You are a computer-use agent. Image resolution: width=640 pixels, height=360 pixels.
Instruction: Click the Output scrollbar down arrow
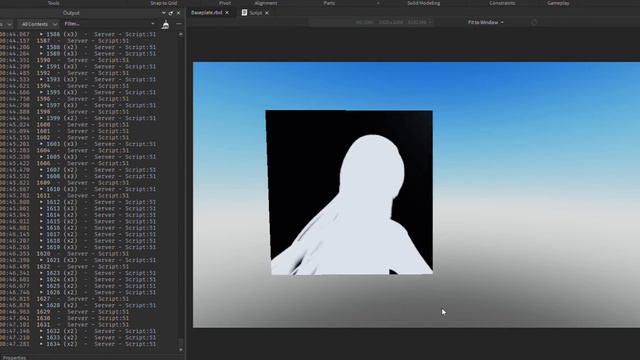coord(181,350)
